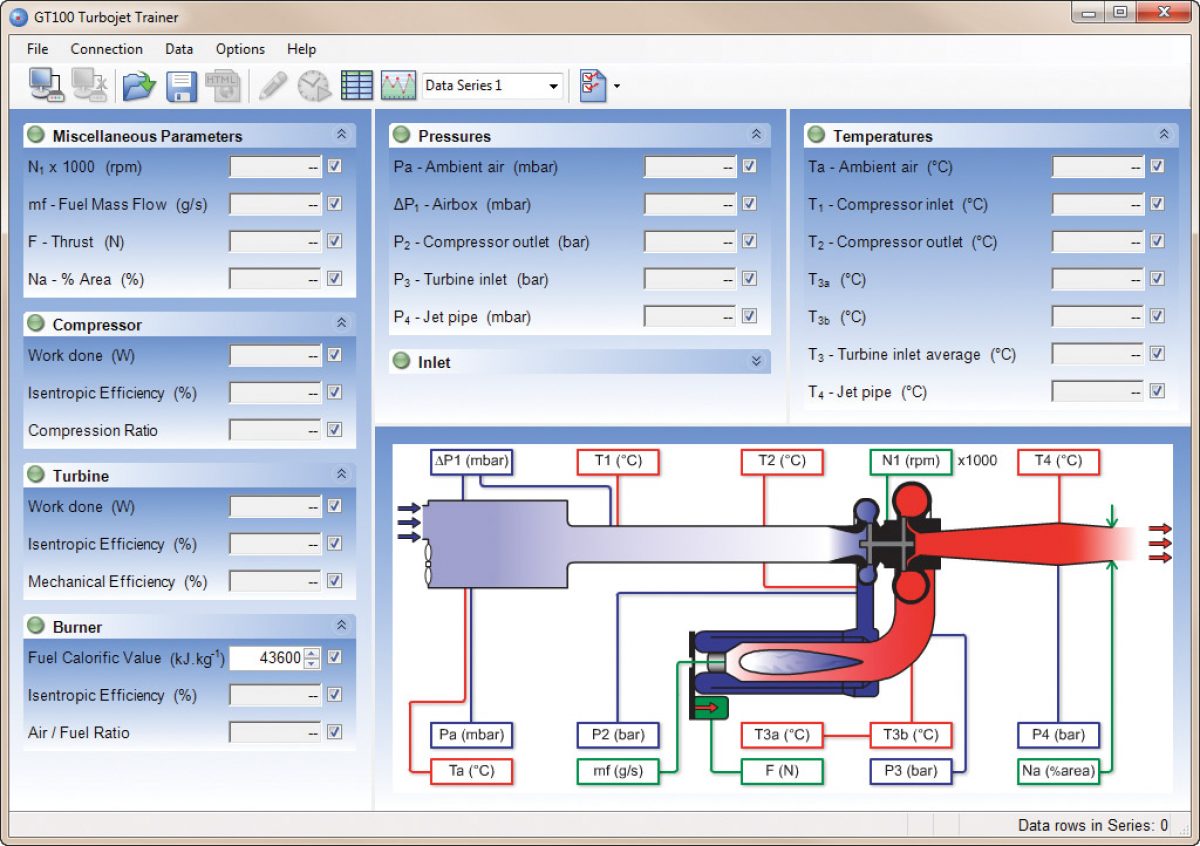Collapse the Burner panel
This screenshot has height=846, width=1200.
341,625
